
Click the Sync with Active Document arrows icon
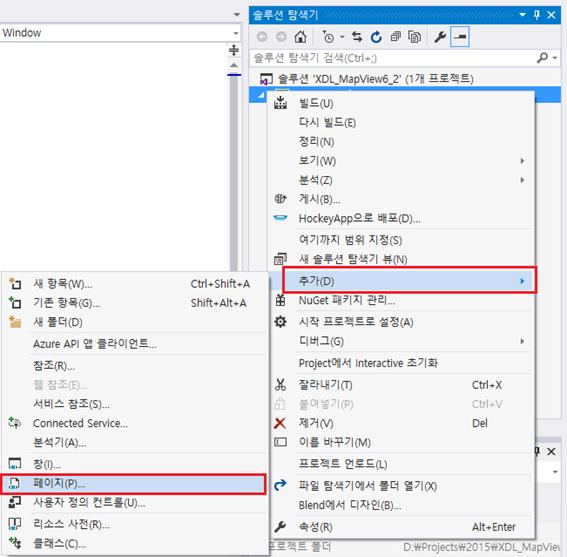tap(357, 37)
